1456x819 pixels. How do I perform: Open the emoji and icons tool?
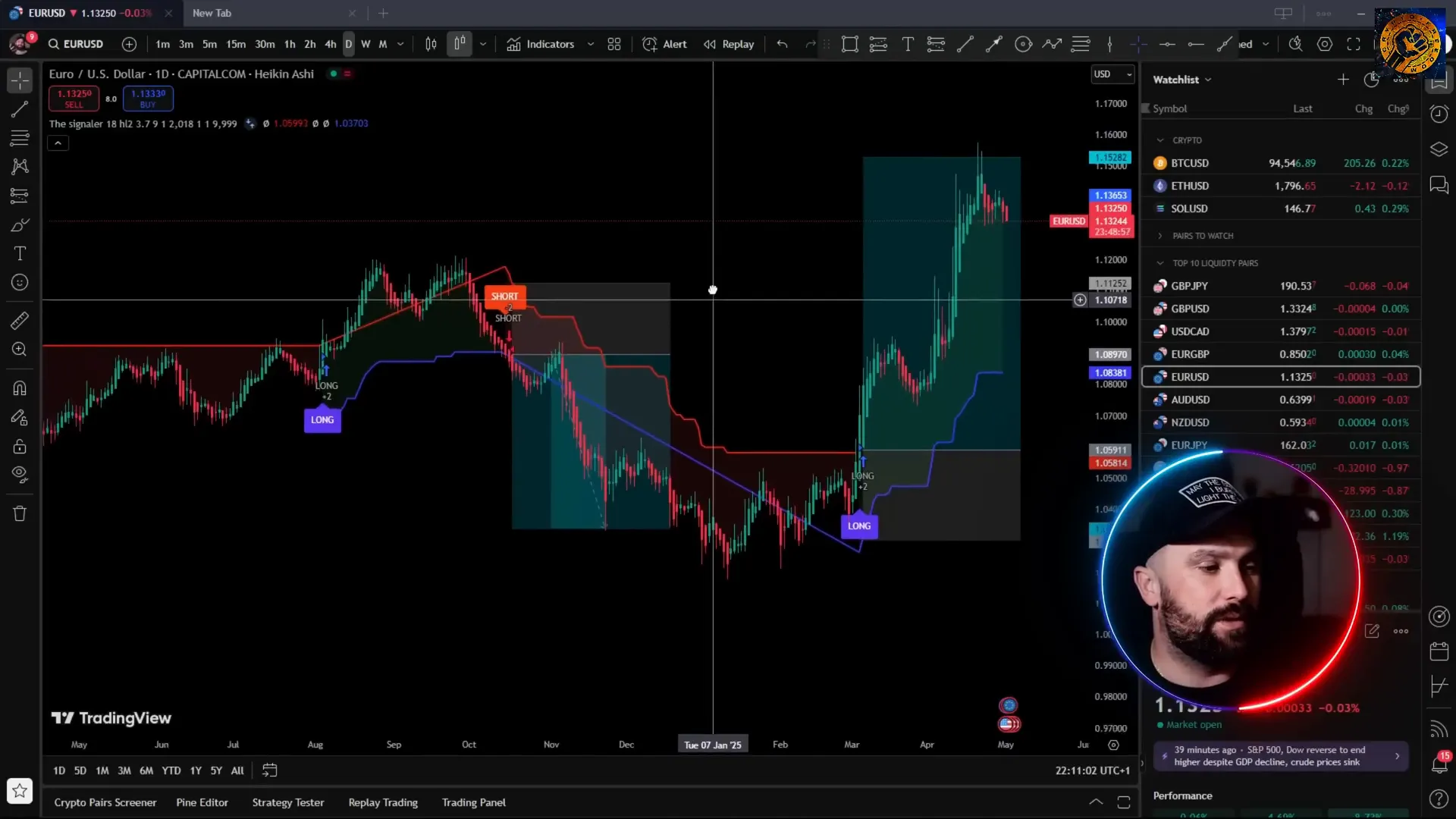[20, 283]
